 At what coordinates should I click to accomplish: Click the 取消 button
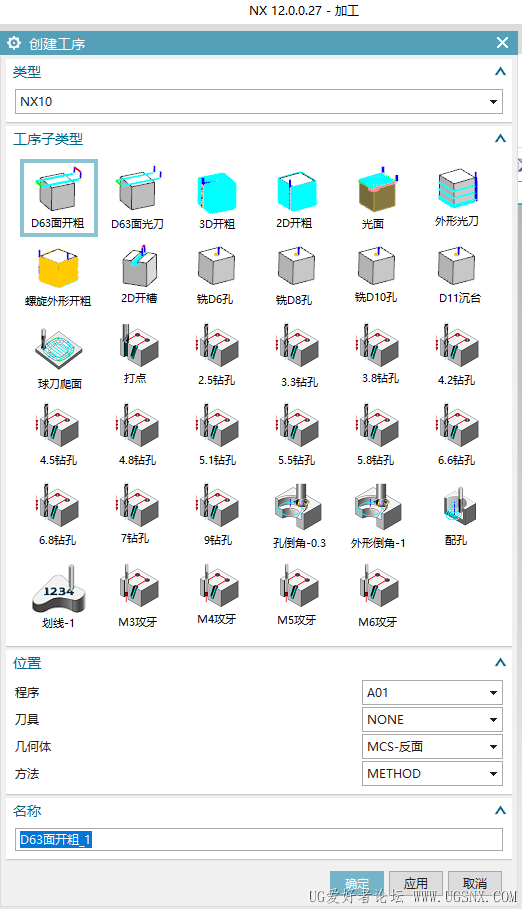(x=475, y=883)
